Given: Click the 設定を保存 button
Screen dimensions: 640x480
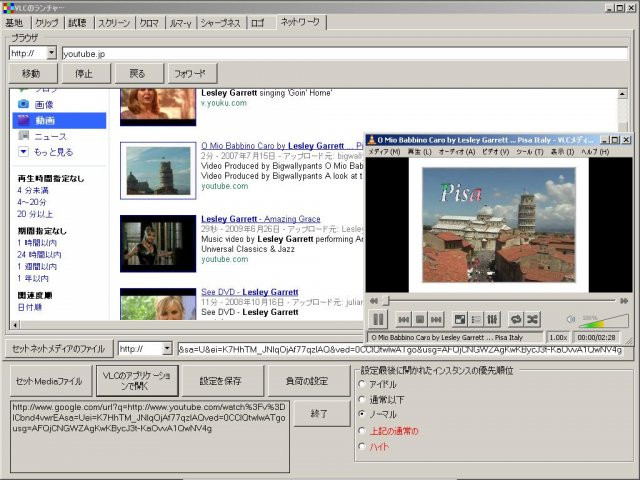Looking at the screenshot, I should tap(220, 381).
